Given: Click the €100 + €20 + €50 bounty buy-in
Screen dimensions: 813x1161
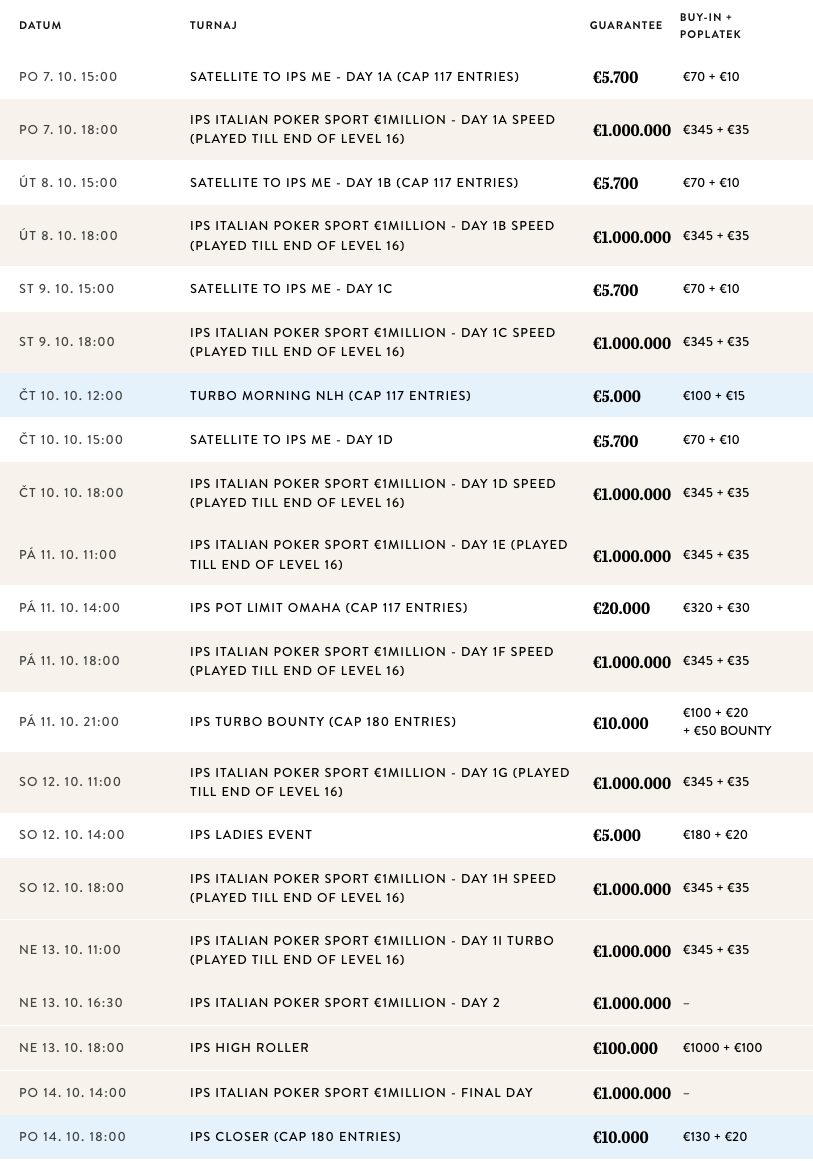Looking at the screenshot, I should (x=726, y=722).
